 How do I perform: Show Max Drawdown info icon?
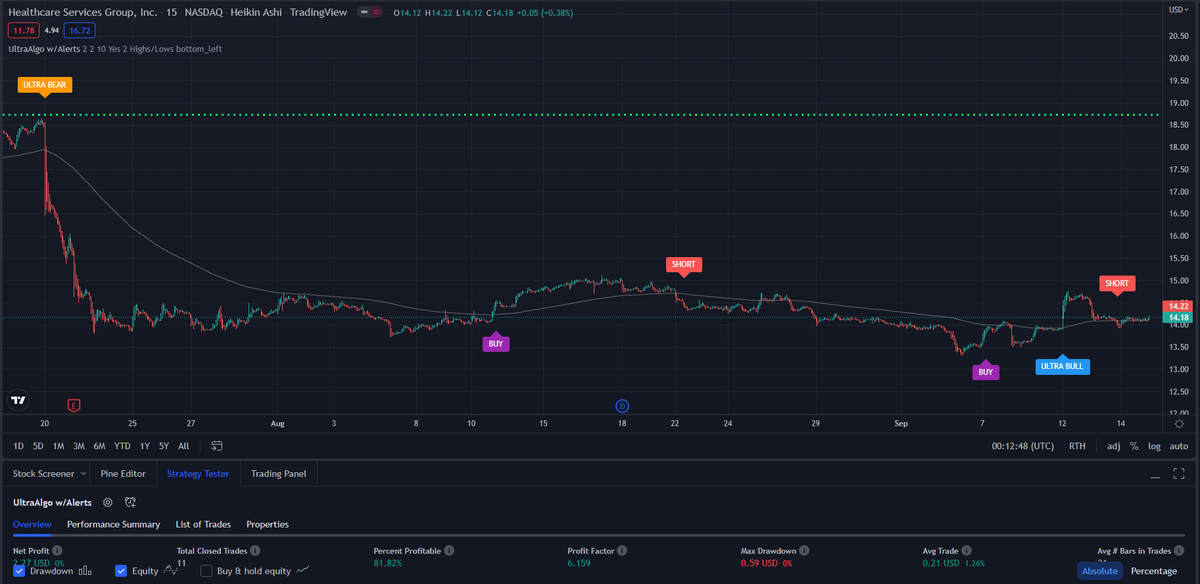805,551
